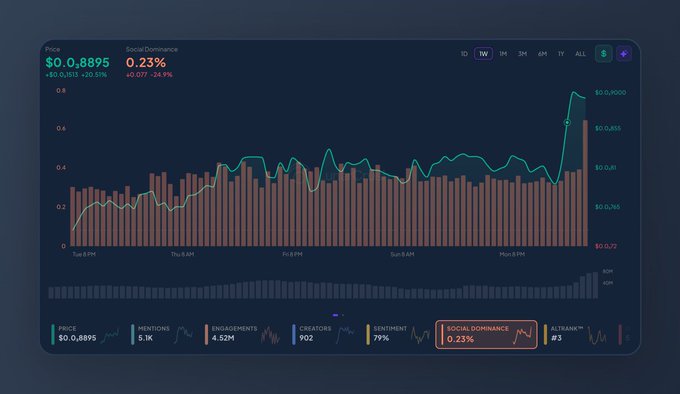Screen dimensions: 680x394
Task: Click the Thu 8 AM axis label
Action: point(183,254)
